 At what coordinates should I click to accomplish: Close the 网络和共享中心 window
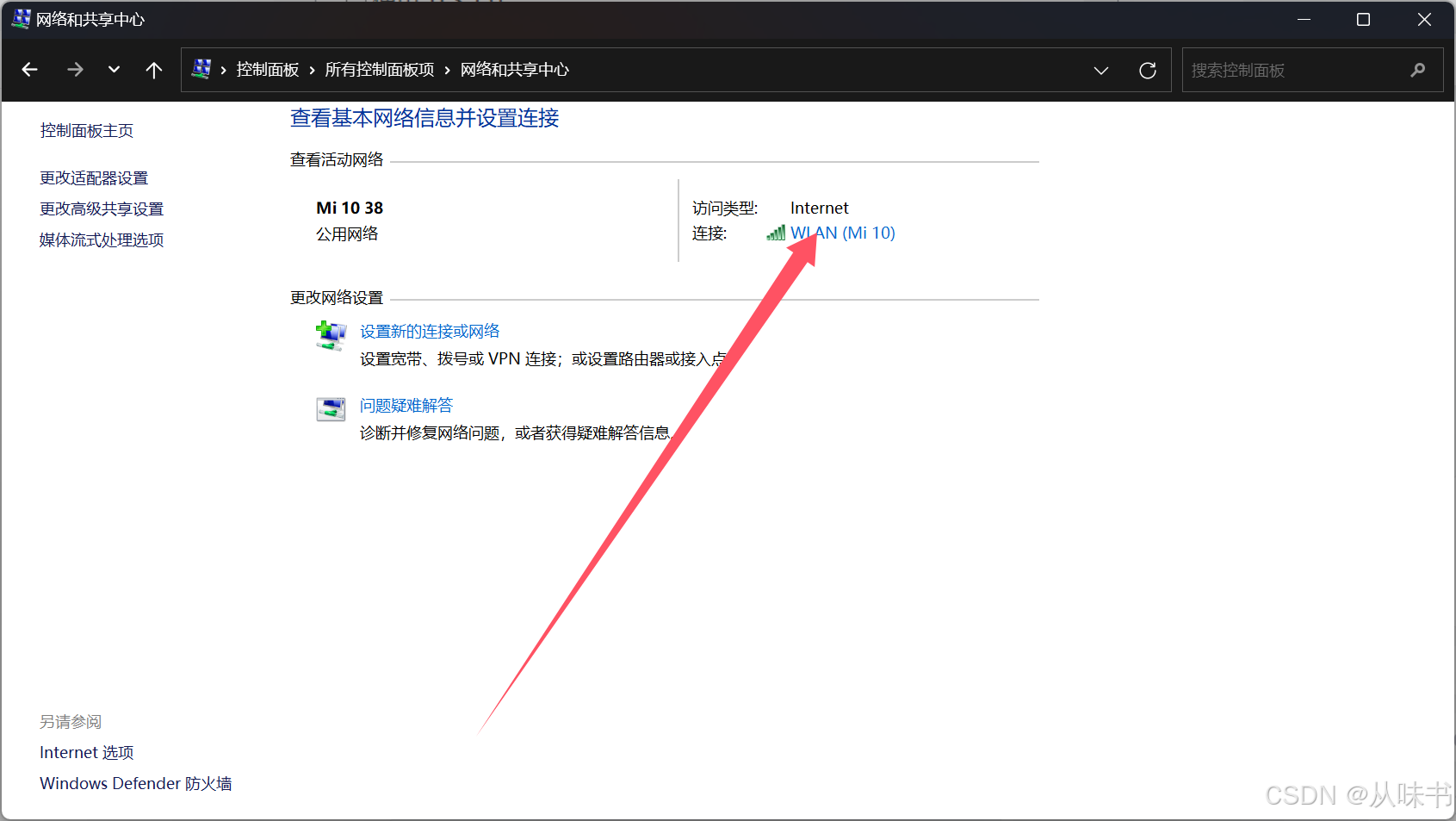pos(1424,19)
